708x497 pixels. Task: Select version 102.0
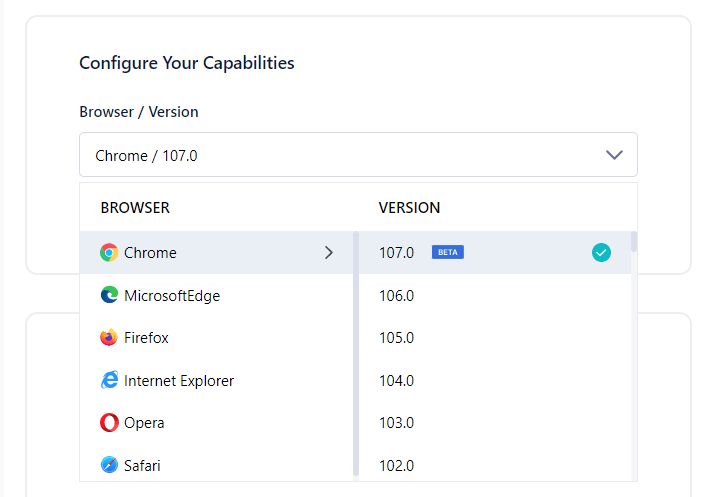click(495, 465)
